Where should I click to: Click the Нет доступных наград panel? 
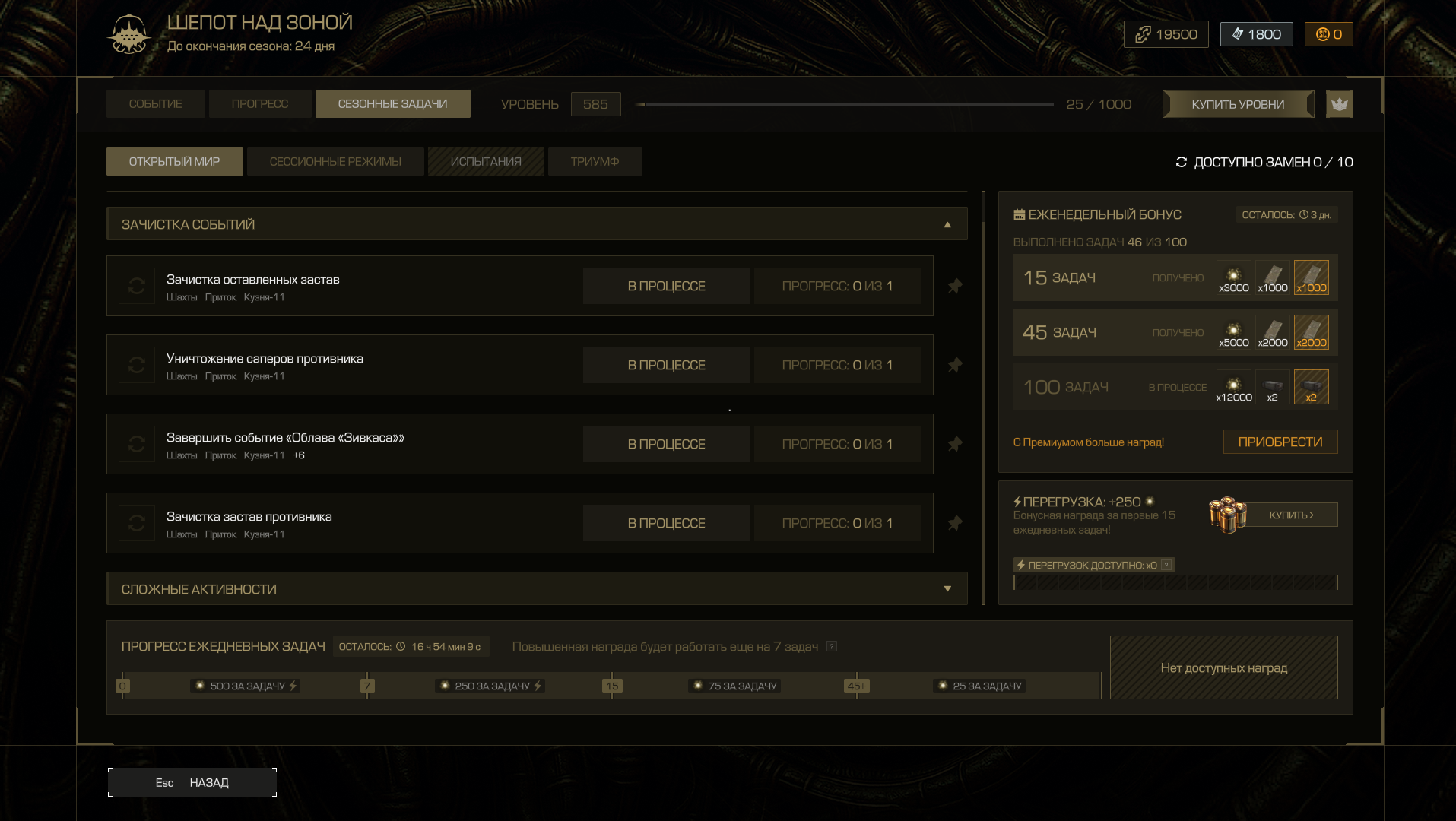tap(1224, 667)
